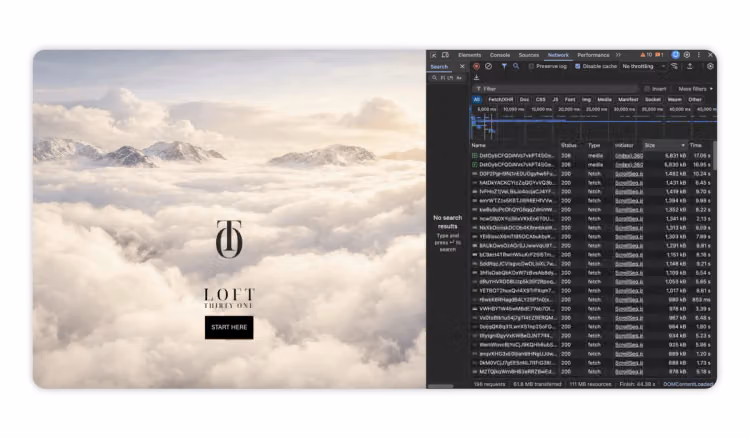Click the network Filter text field
750x438 pixels.
point(556,89)
